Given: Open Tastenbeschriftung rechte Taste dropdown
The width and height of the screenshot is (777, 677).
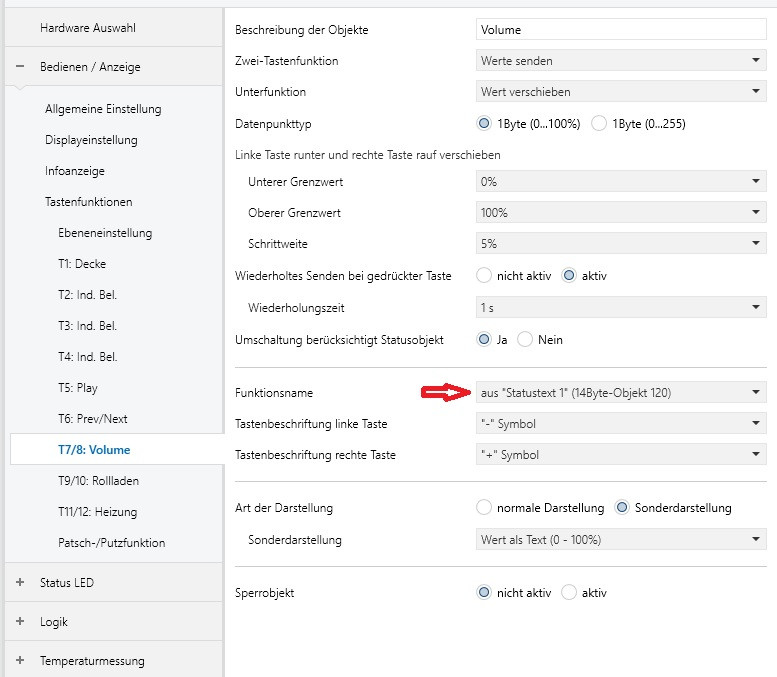Looking at the screenshot, I should pos(621,455).
